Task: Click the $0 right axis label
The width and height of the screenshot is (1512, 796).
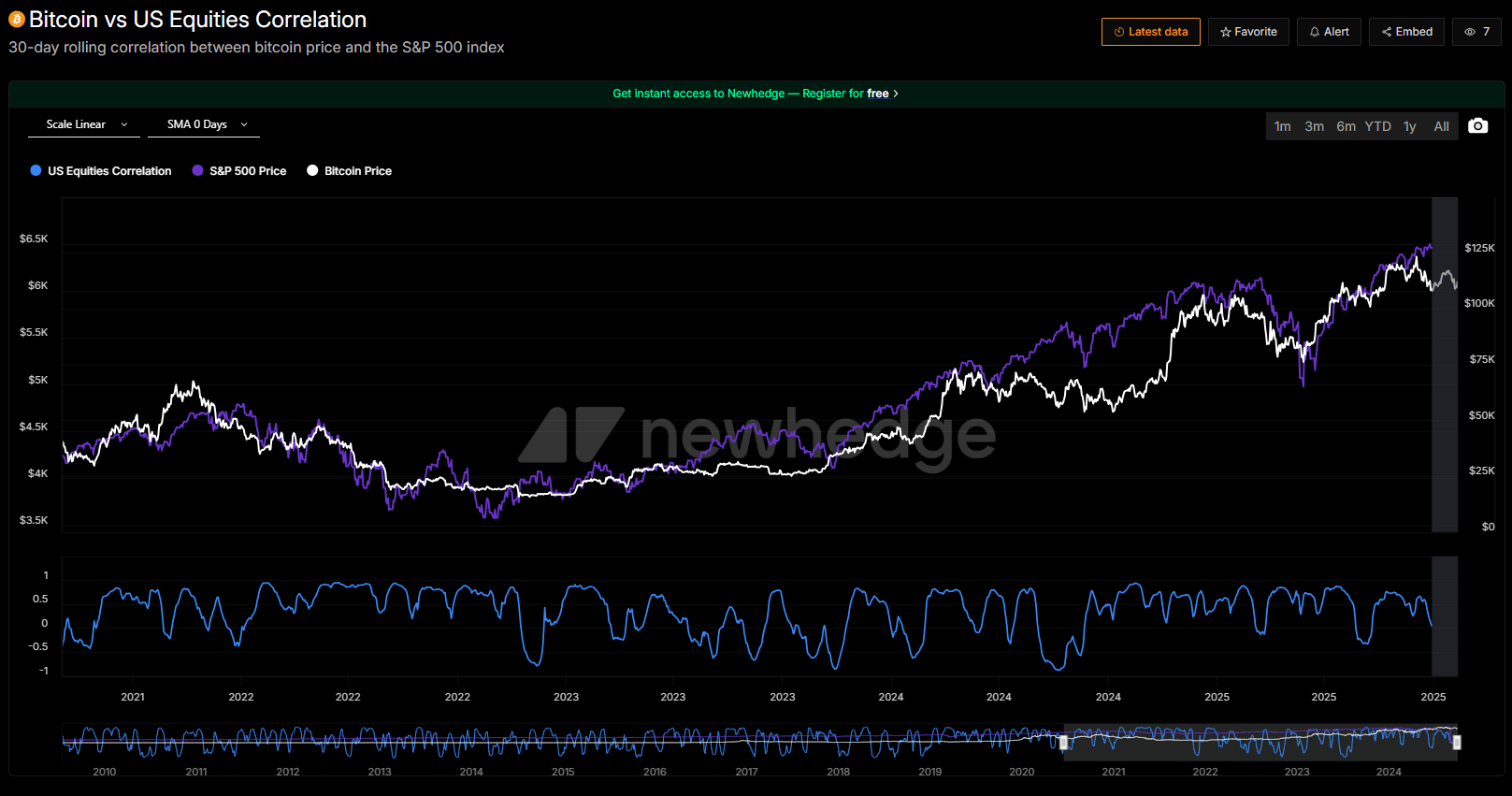Action: (x=1489, y=527)
